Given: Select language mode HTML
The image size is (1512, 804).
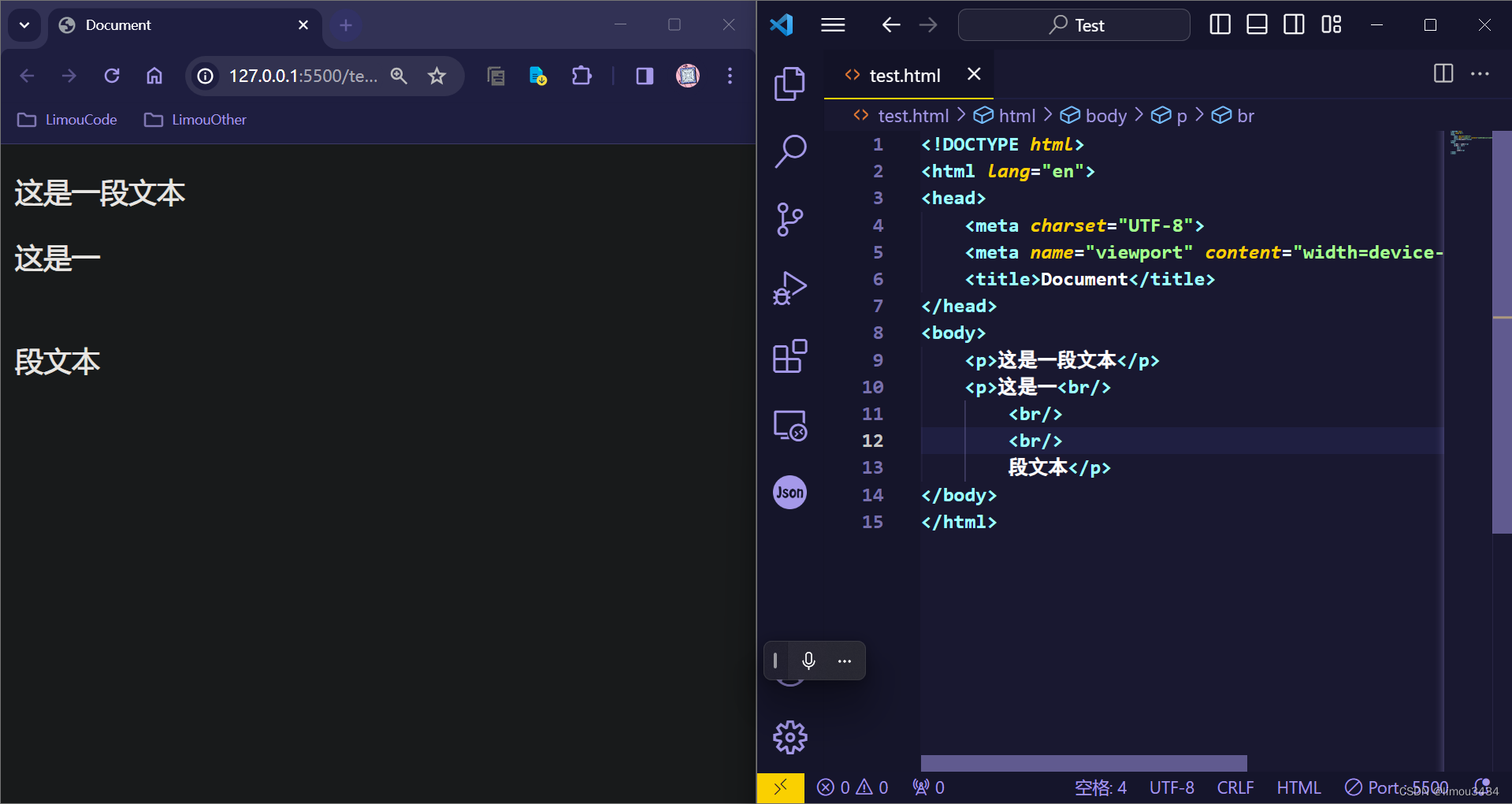Looking at the screenshot, I should [1298, 787].
